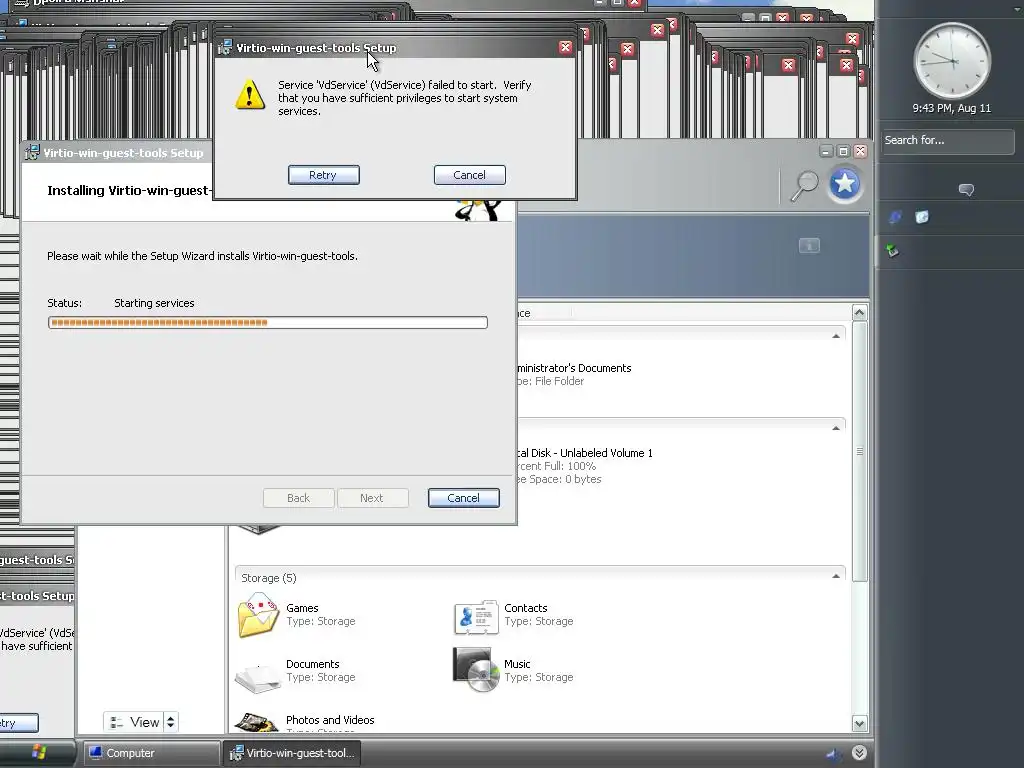Collapse the group containing Administrator's Documents
Viewport: 1024px width, 768px height.
click(836, 336)
